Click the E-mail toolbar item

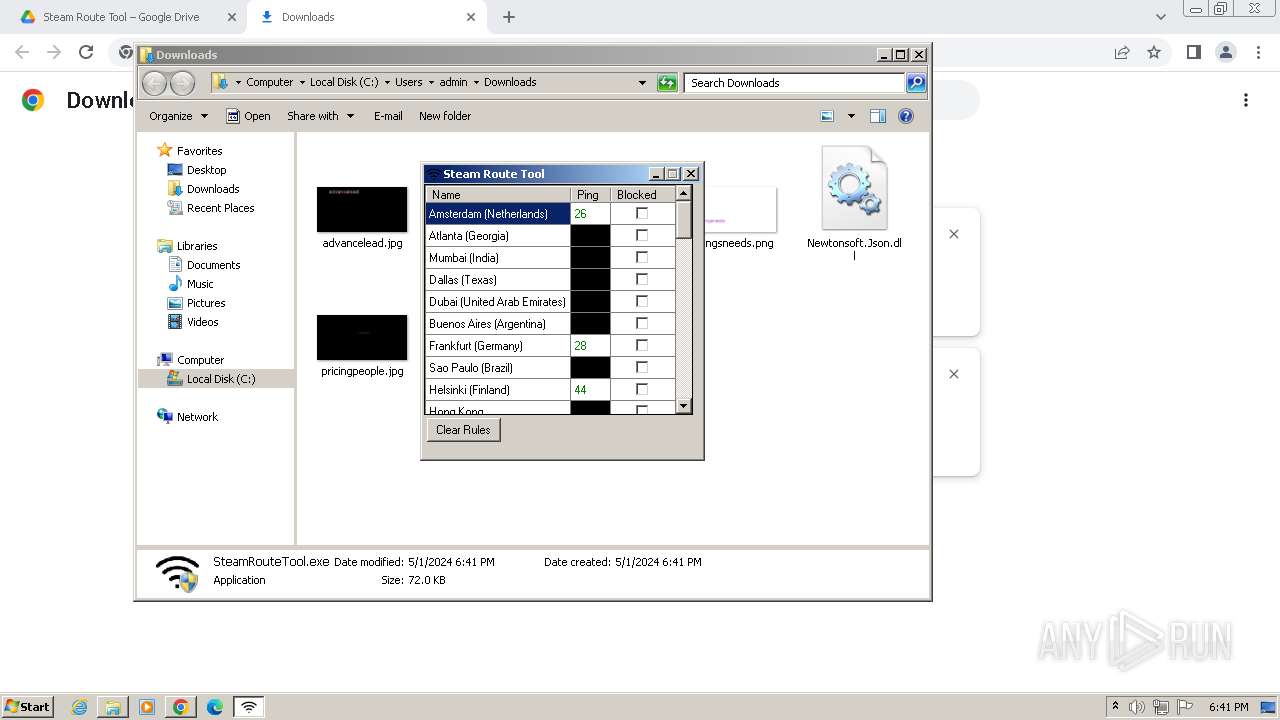[x=388, y=116]
